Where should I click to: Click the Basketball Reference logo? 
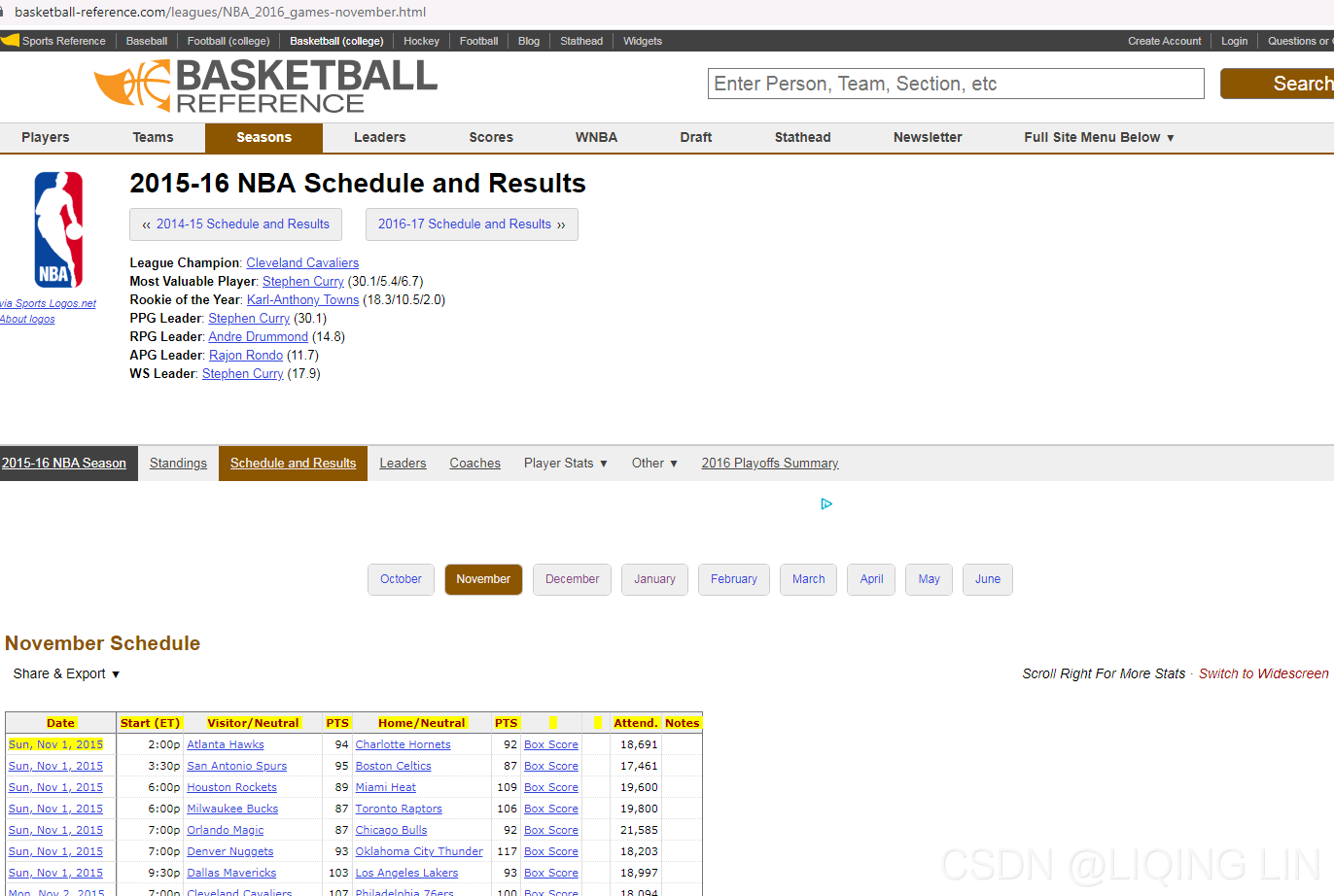pos(265,86)
